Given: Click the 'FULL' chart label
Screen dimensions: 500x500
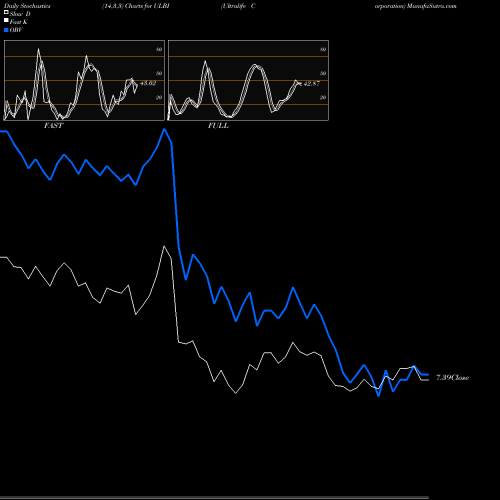Looking at the screenshot, I should pyautogui.click(x=218, y=126).
